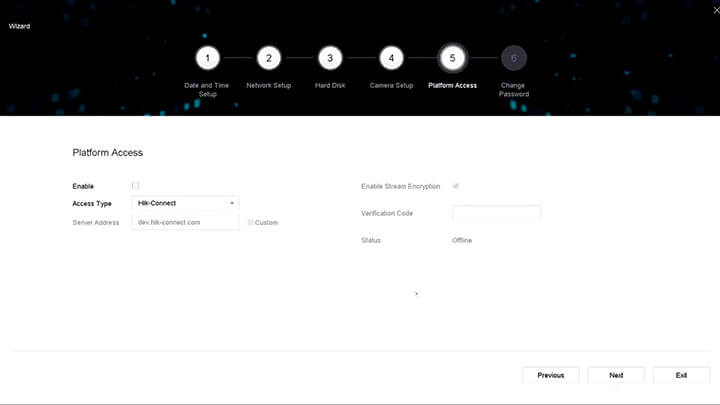Select step 2 circle icon
This screenshot has width=720, height=405.
point(268,58)
